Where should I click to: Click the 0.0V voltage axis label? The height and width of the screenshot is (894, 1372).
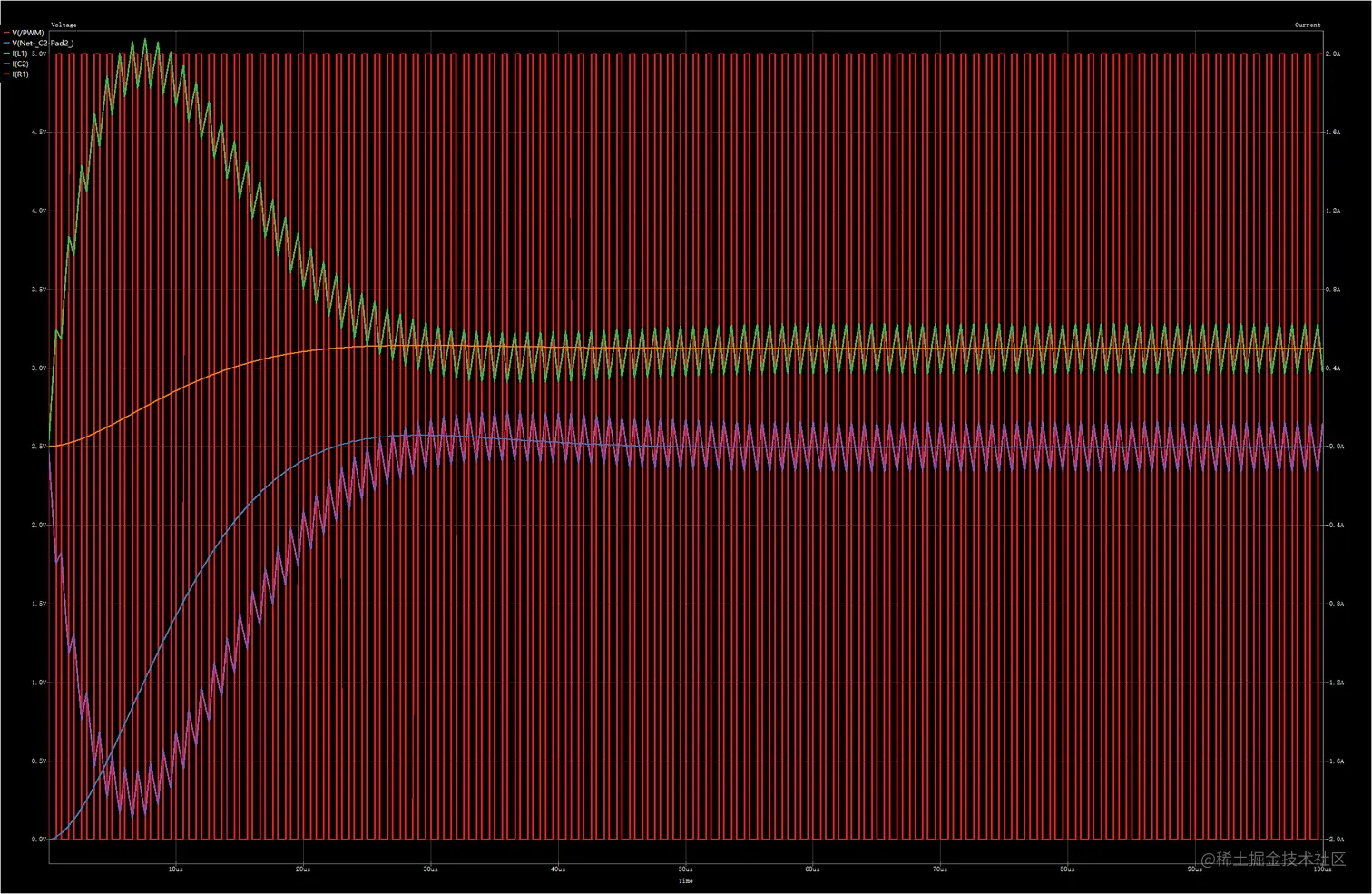click(x=38, y=840)
